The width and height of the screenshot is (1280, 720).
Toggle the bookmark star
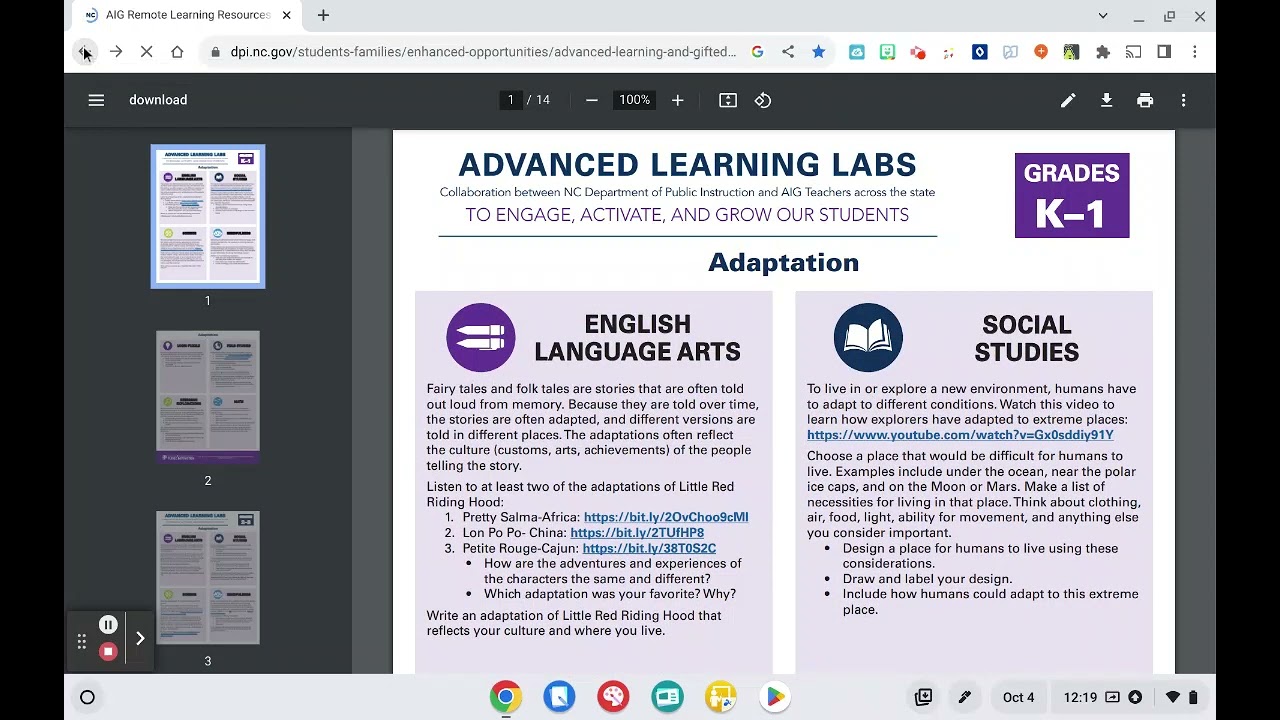tap(819, 52)
